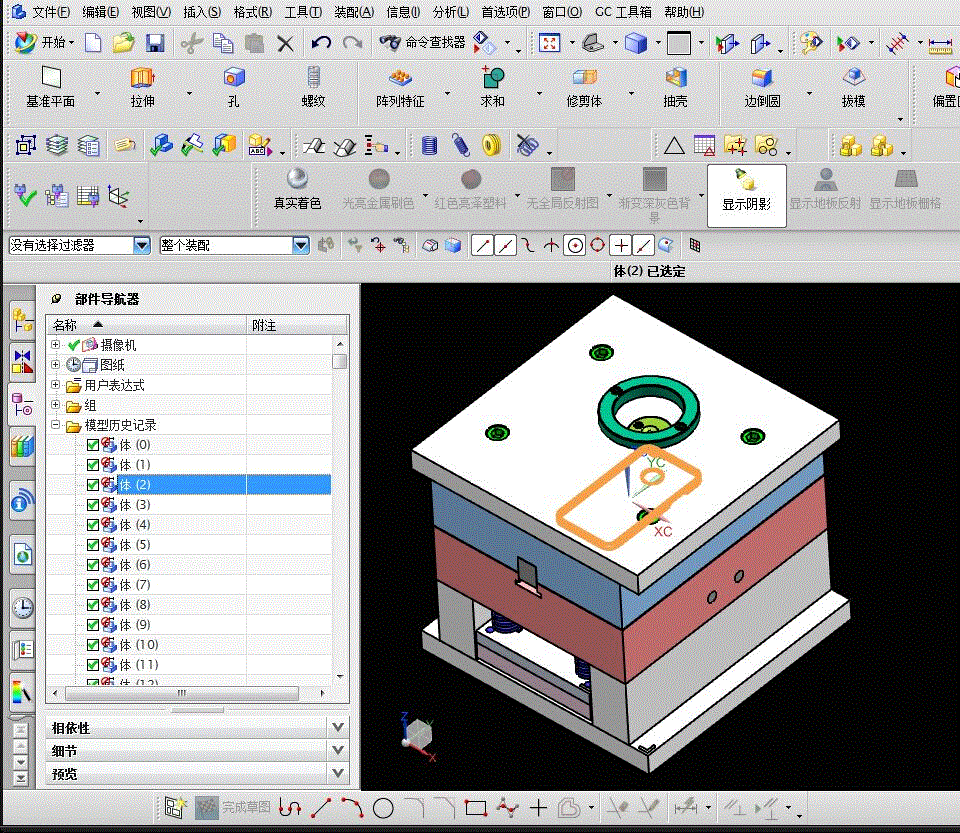Click the 附注 column header
The image size is (960, 833).
(x=297, y=325)
